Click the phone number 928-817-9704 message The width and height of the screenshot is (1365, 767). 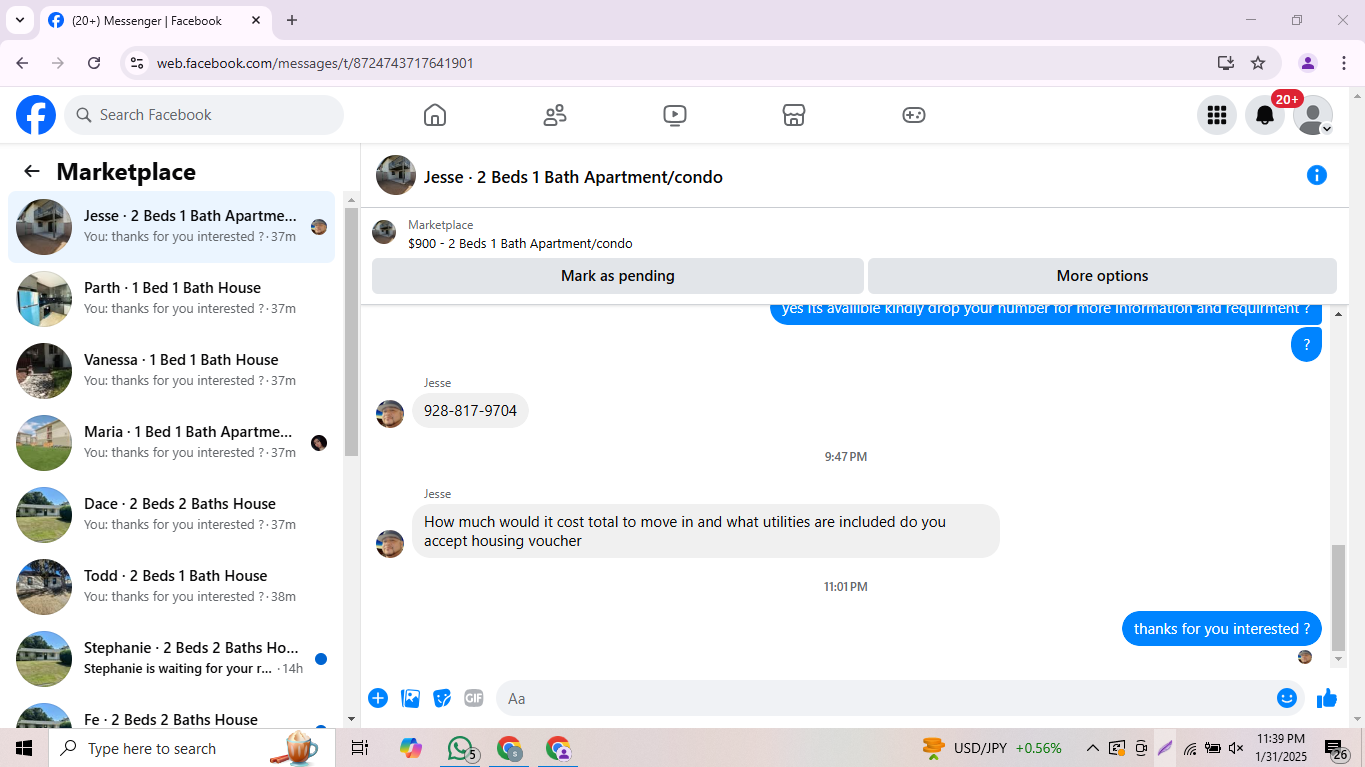point(470,411)
